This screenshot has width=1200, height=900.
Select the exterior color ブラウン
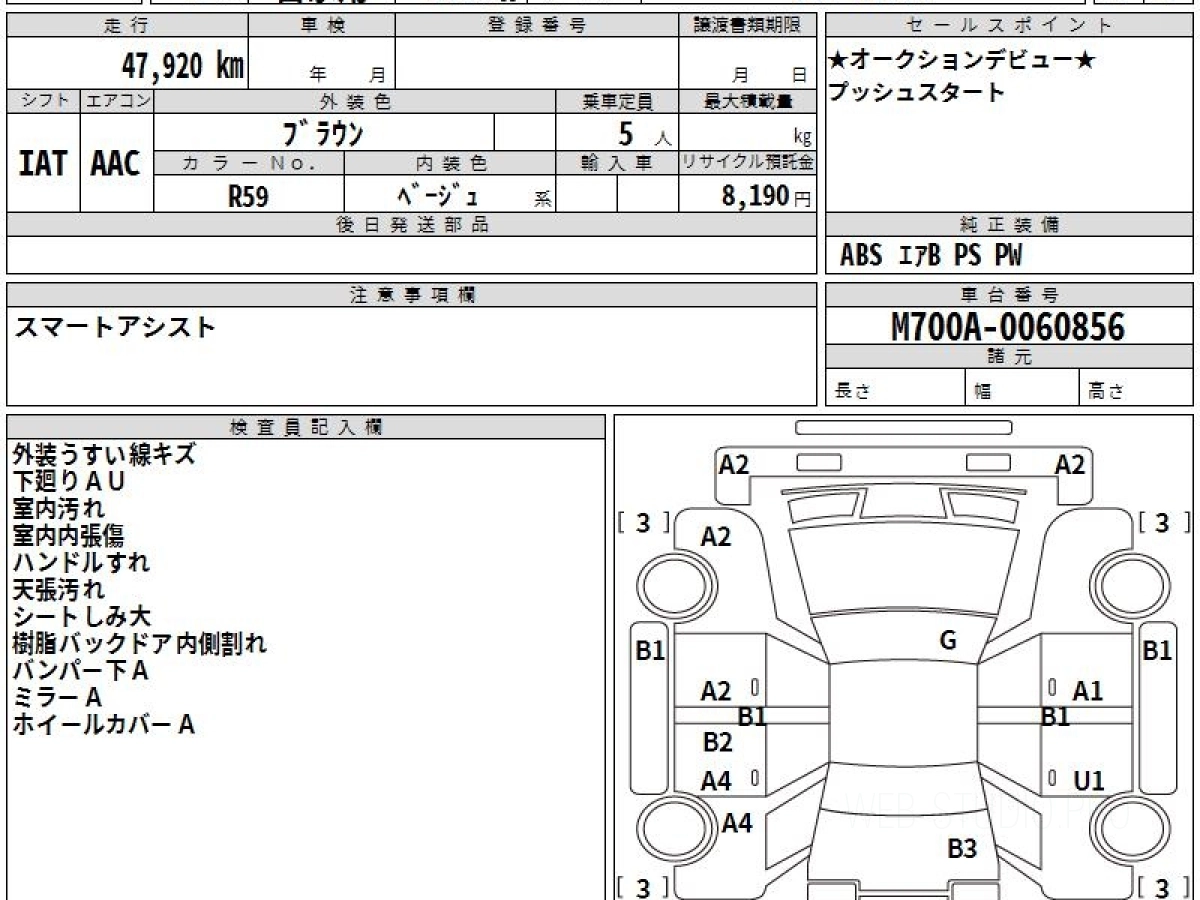[324, 133]
